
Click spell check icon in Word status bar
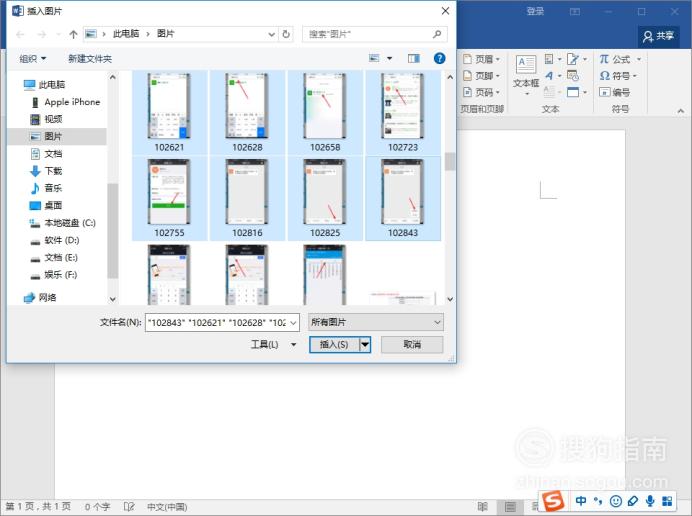click(129, 507)
